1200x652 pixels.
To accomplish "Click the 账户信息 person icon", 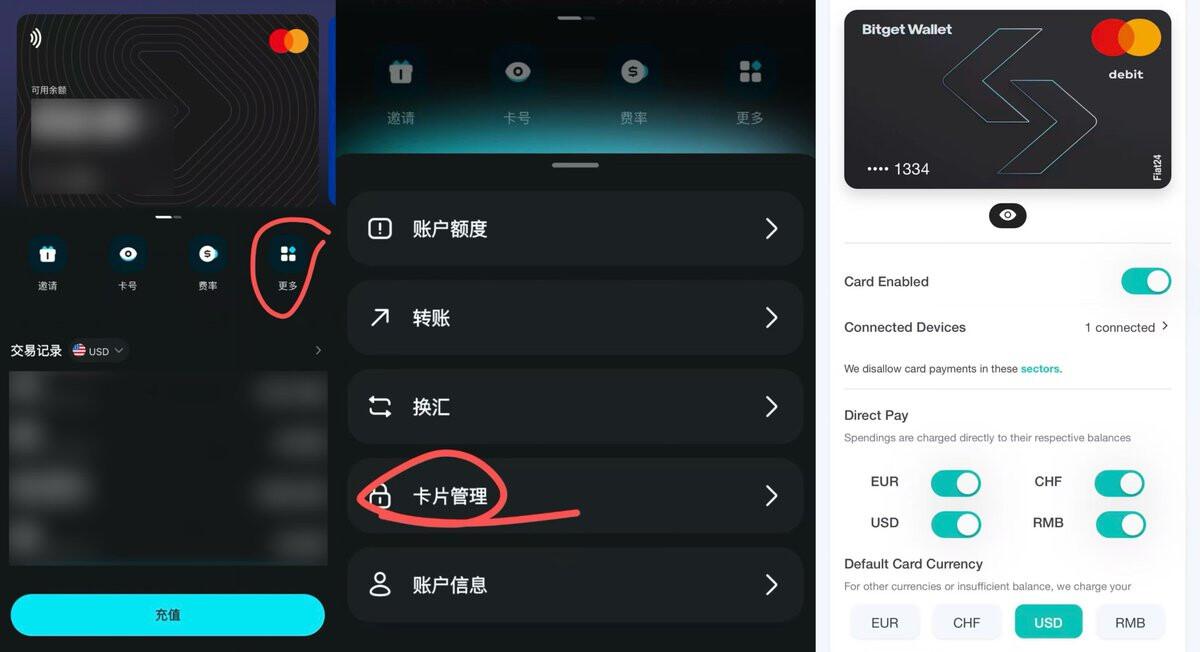I will pos(380,585).
